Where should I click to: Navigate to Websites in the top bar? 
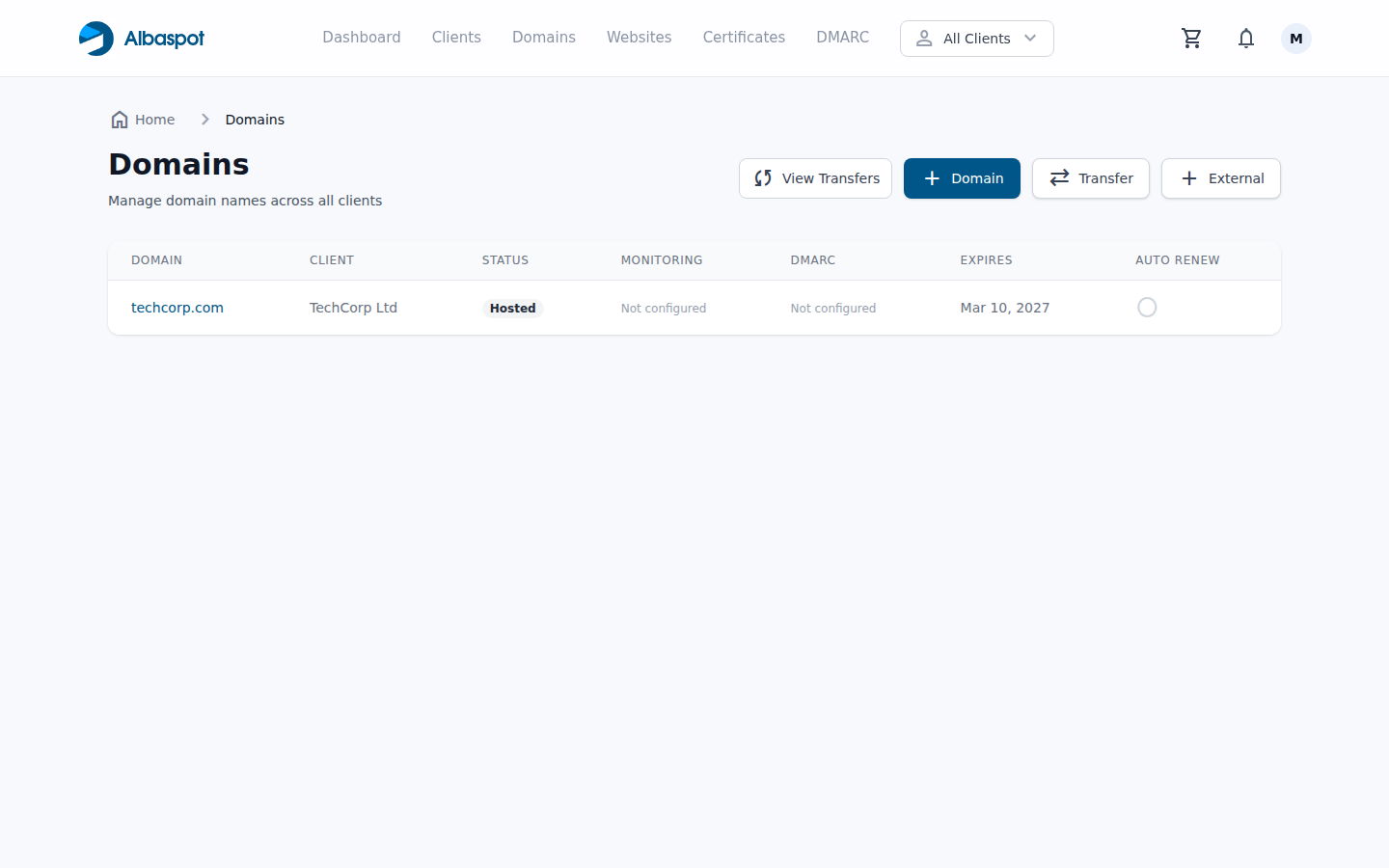coord(639,38)
